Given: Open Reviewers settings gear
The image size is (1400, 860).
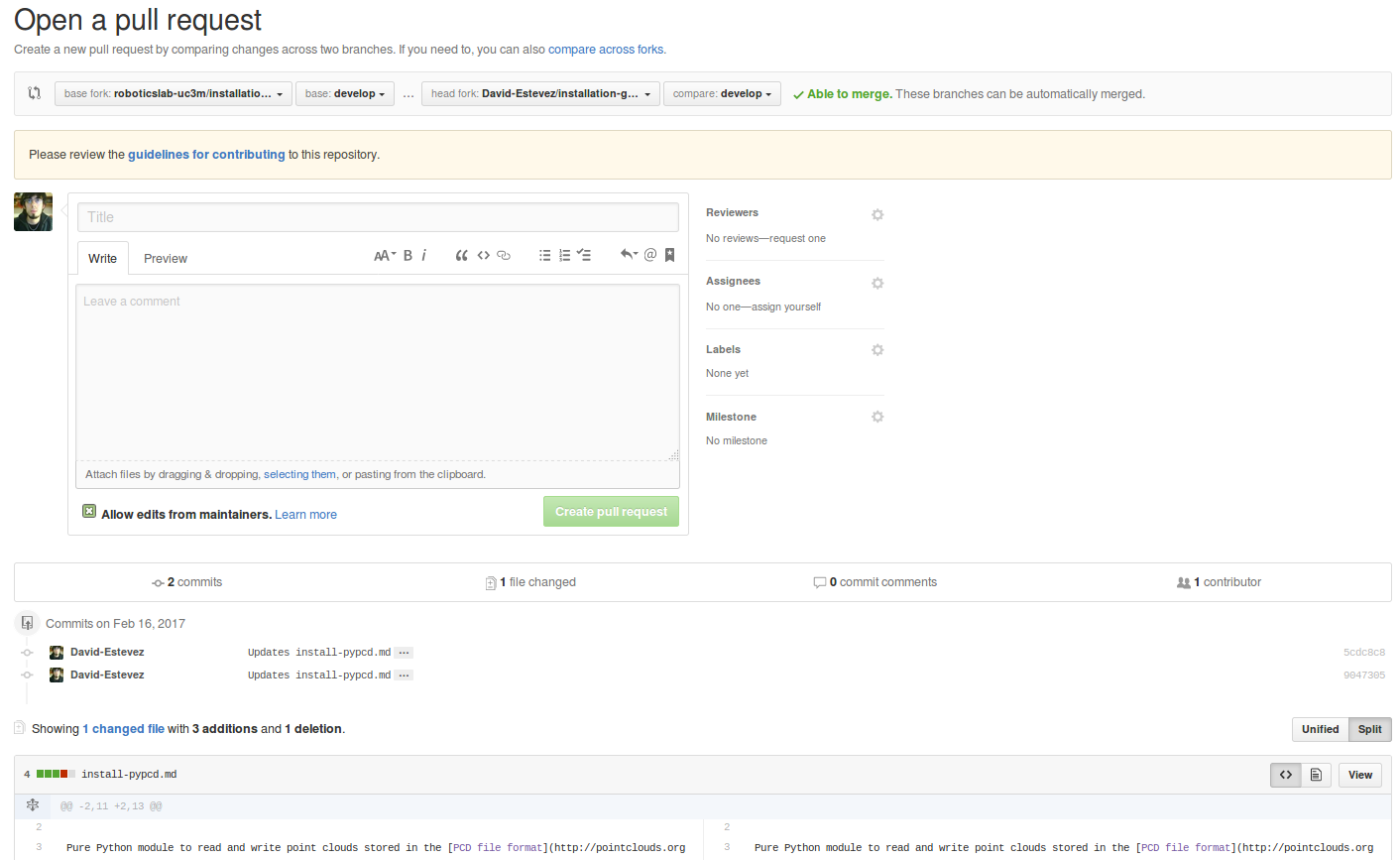Looking at the screenshot, I should pyautogui.click(x=876, y=215).
